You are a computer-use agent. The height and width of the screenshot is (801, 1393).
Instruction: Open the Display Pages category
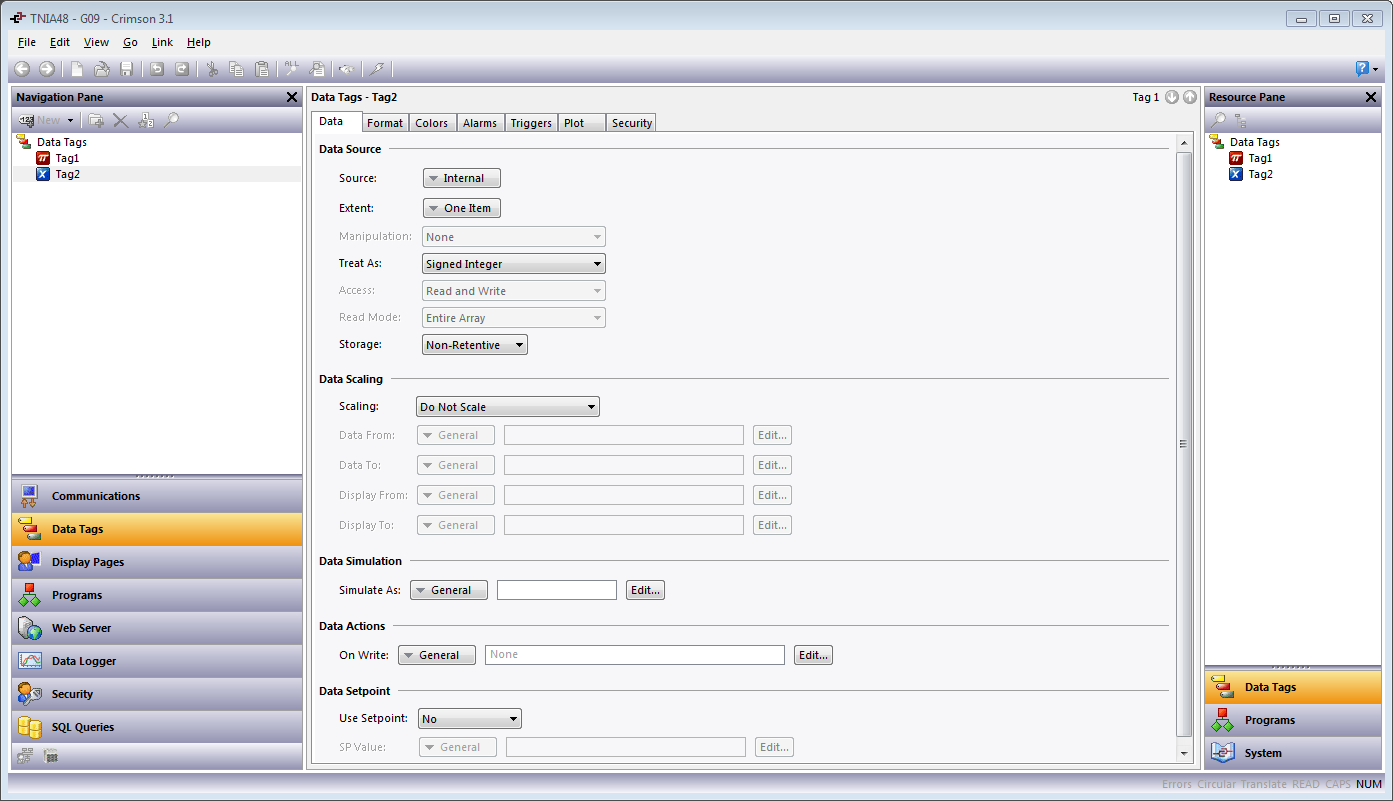tap(157, 562)
